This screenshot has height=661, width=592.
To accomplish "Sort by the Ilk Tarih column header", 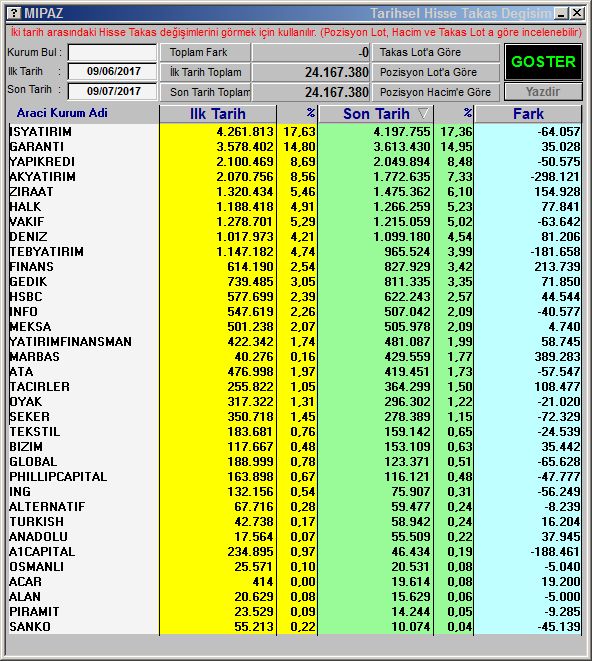I will click(x=218, y=114).
